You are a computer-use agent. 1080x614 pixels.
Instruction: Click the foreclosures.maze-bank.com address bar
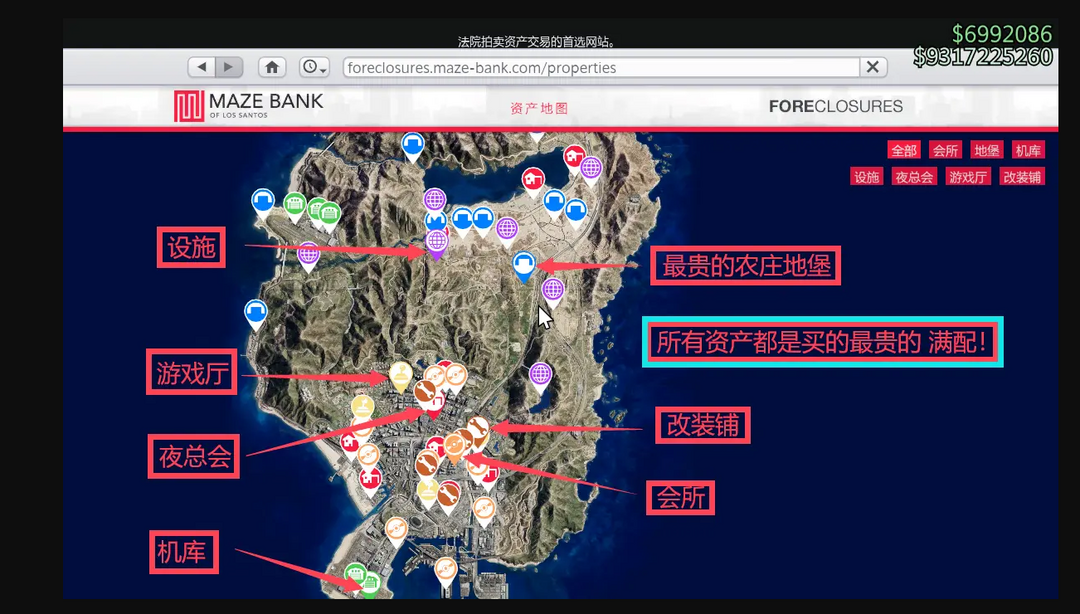point(601,68)
